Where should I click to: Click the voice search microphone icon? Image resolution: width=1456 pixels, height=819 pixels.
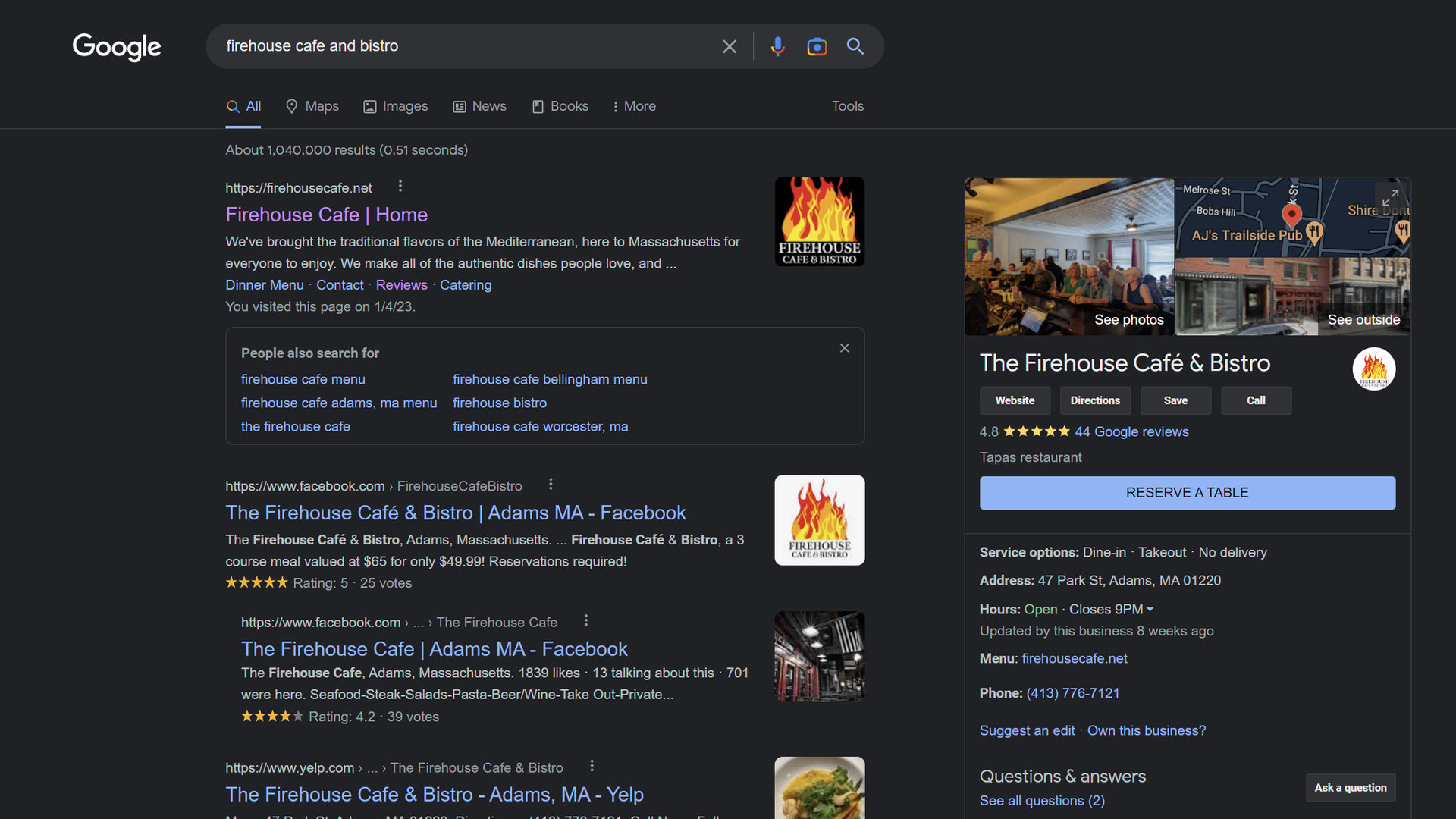(x=777, y=46)
